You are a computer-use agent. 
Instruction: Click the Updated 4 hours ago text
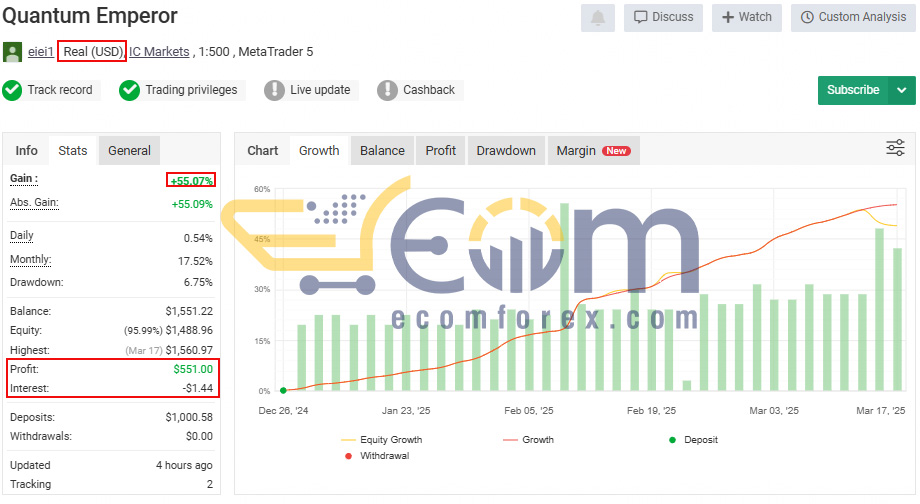[184, 465]
